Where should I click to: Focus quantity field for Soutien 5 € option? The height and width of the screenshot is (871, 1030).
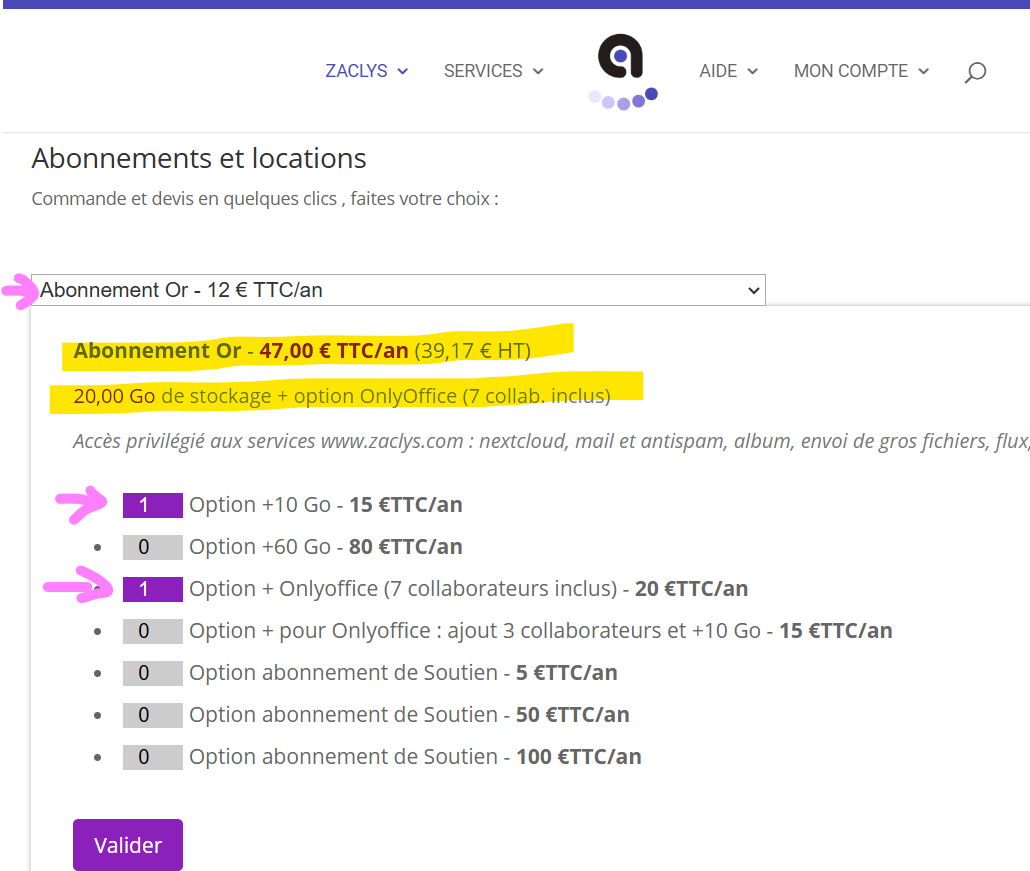[x=152, y=673]
